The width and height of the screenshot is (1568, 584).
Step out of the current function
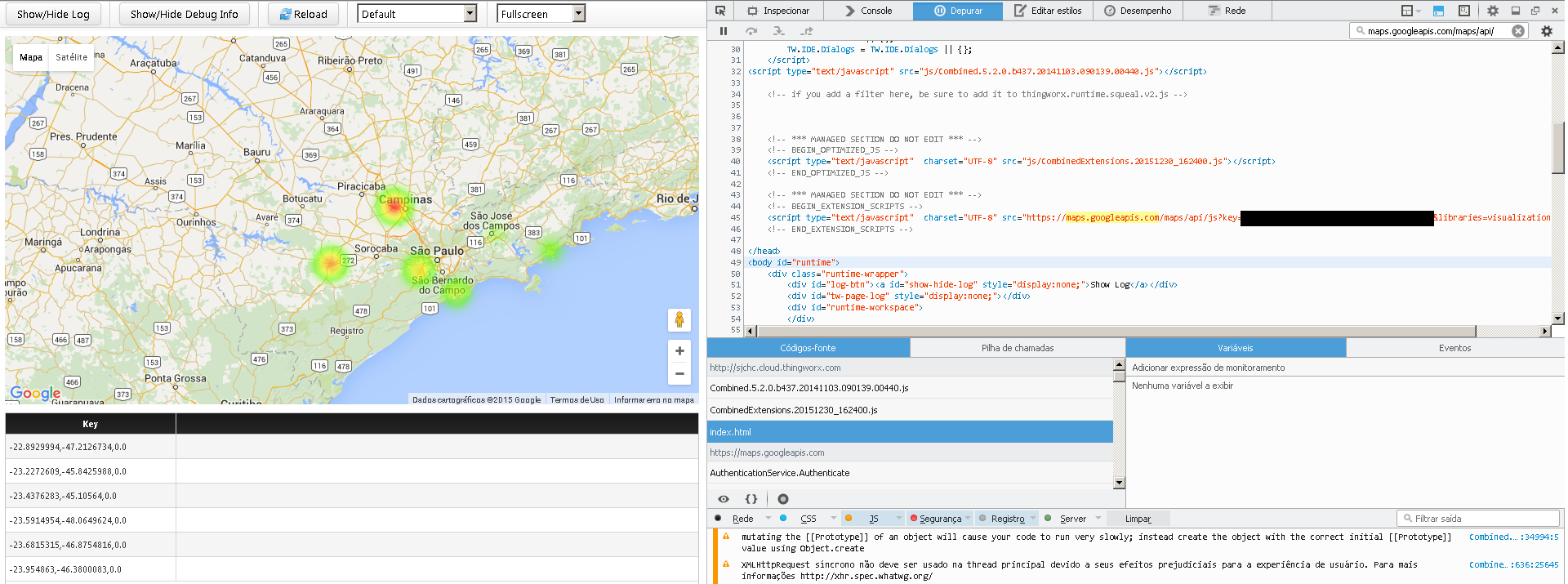click(x=807, y=31)
